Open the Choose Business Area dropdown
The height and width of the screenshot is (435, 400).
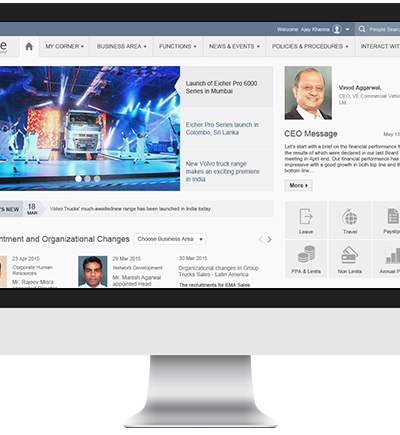[170, 239]
